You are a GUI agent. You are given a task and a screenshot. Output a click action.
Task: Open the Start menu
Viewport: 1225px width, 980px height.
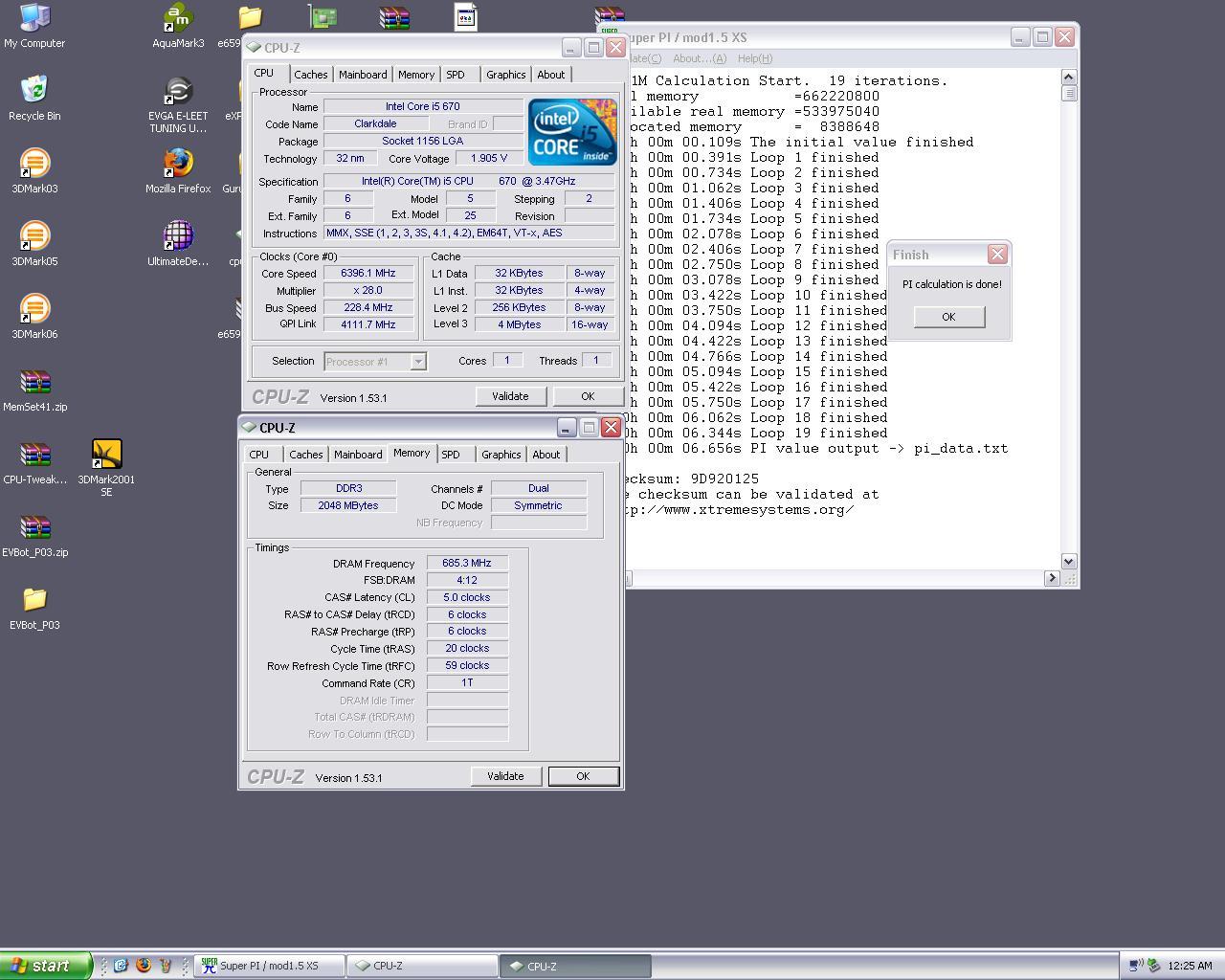tap(46, 966)
